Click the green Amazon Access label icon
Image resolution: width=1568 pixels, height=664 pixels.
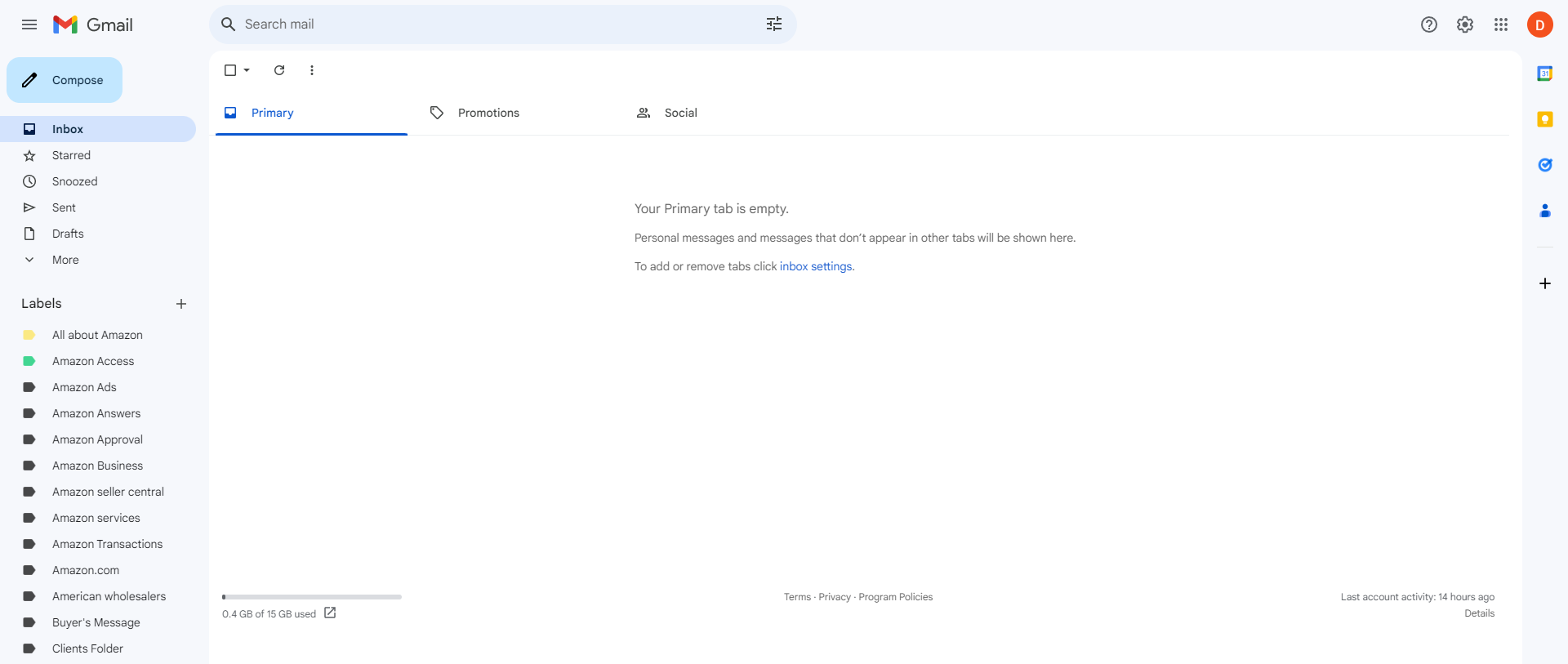[29, 361]
